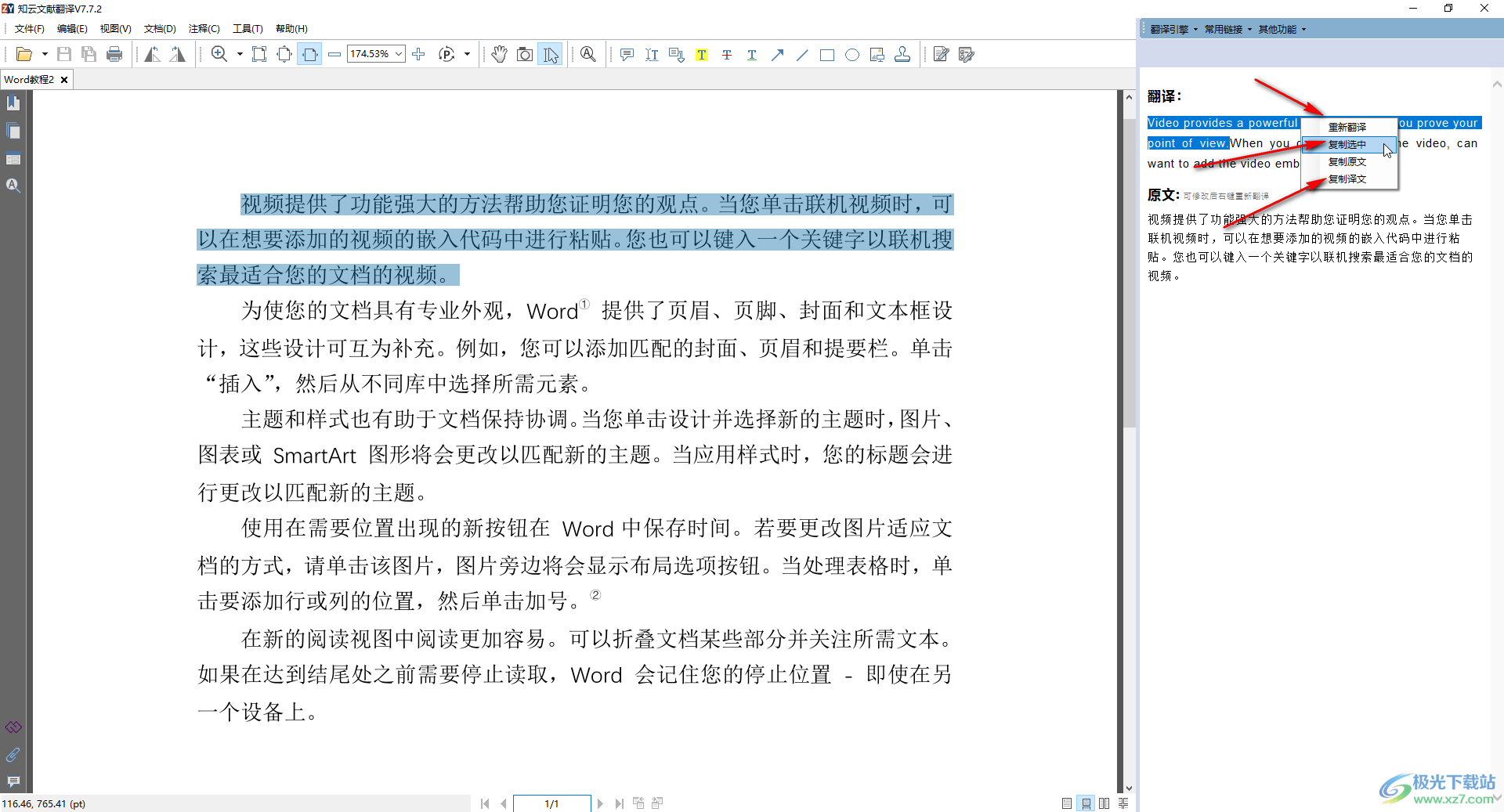Open the Find search tool
The image size is (1504, 812).
588,55
